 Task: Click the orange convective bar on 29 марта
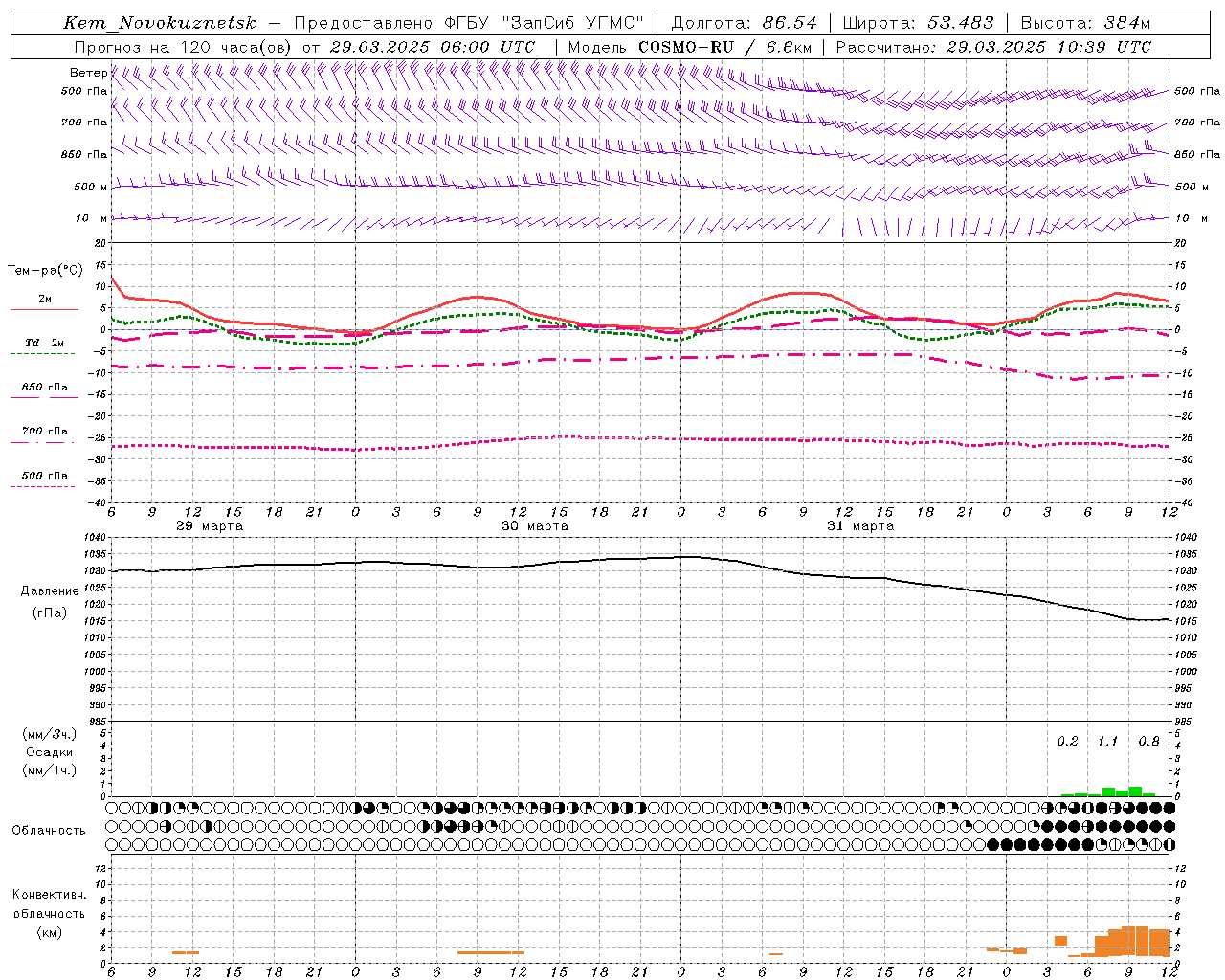[186, 952]
